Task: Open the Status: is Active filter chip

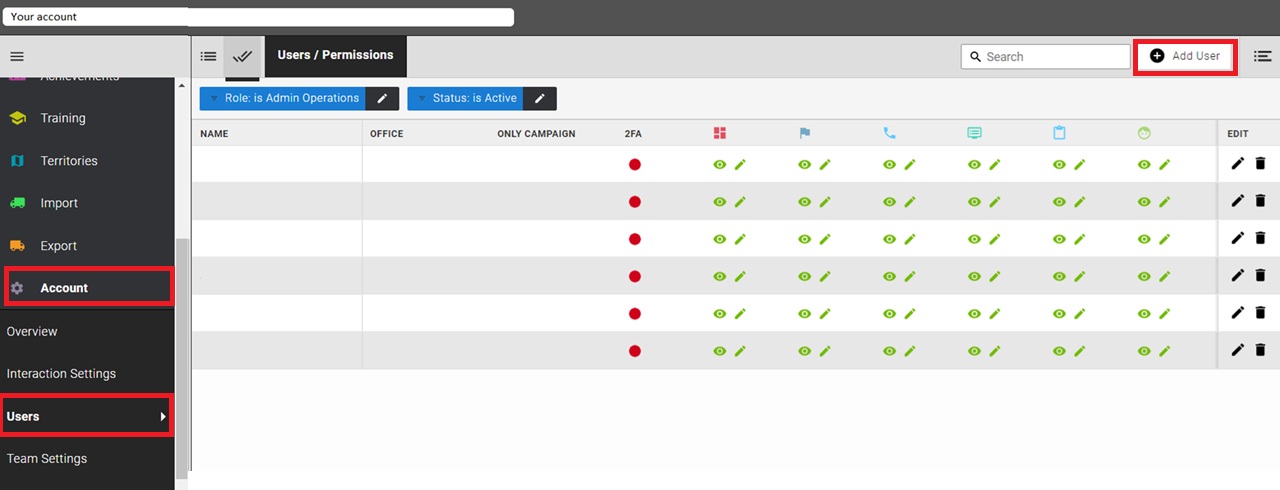Action: [x=466, y=98]
